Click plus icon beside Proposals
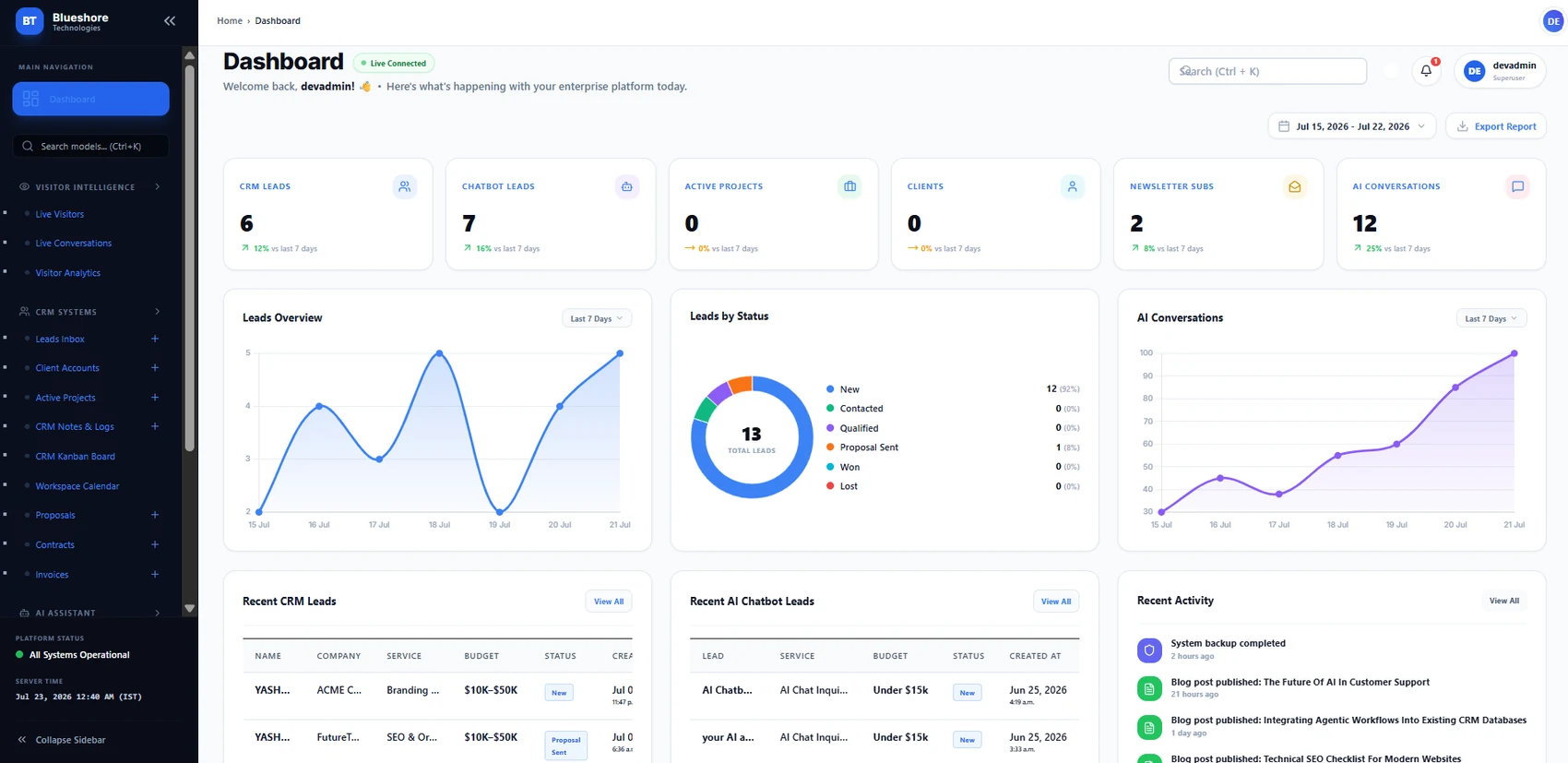Viewport: 1568px width, 763px height. click(155, 515)
